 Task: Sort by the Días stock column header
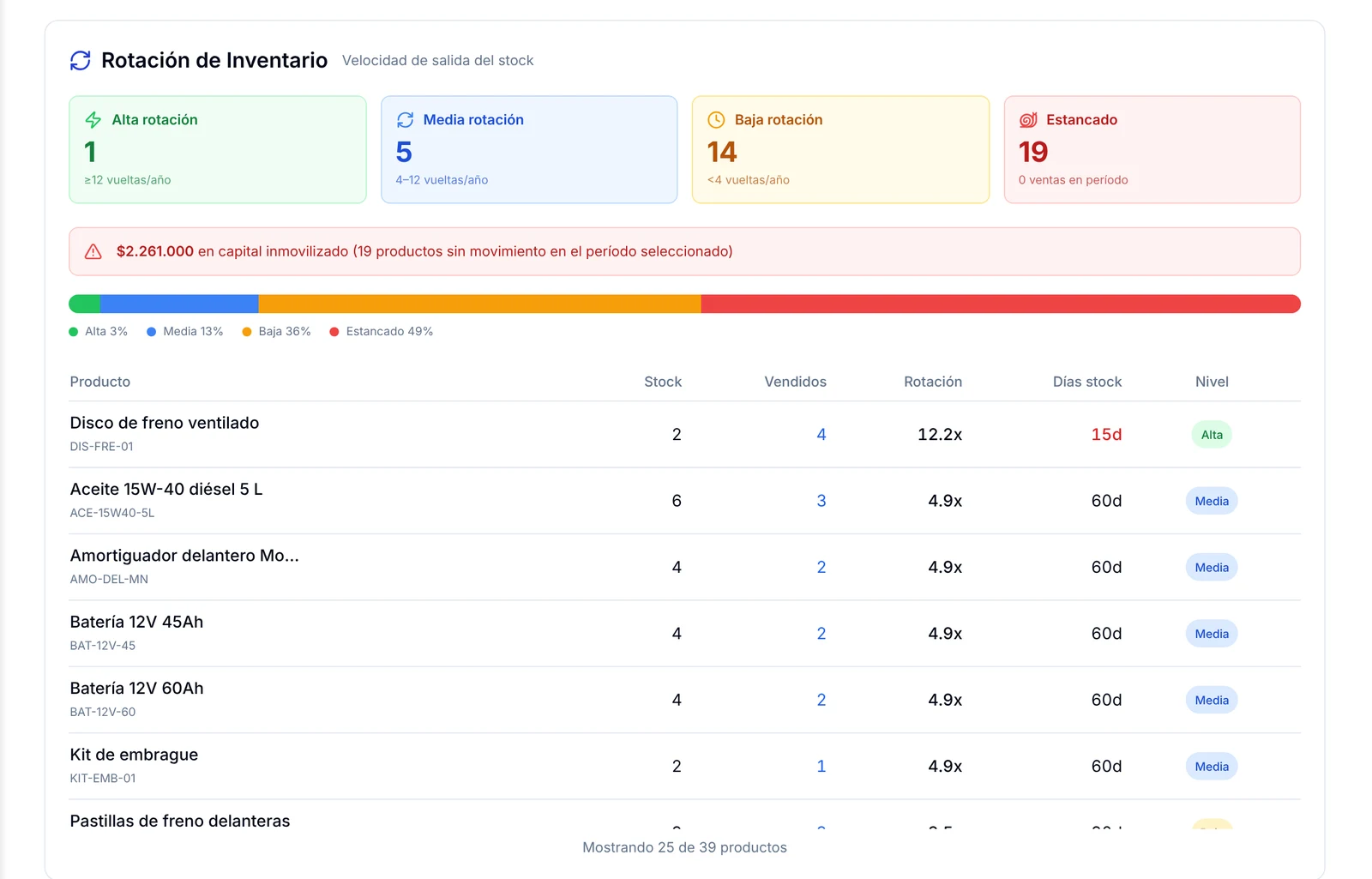pyautogui.click(x=1087, y=382)
